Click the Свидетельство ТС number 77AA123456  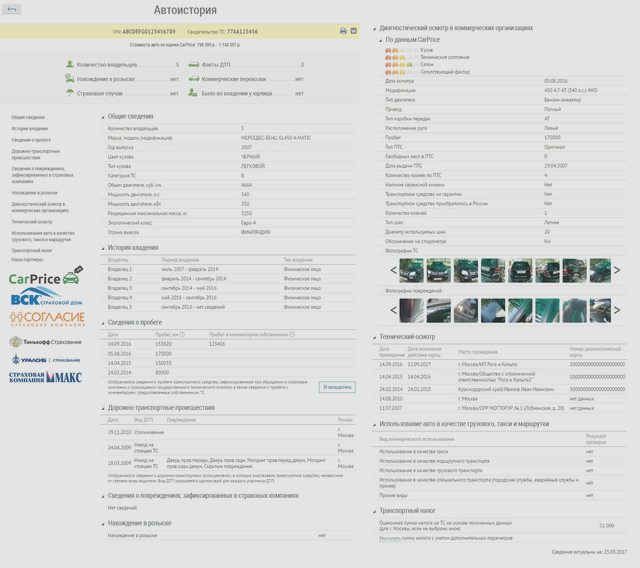[x=242, y=31]
